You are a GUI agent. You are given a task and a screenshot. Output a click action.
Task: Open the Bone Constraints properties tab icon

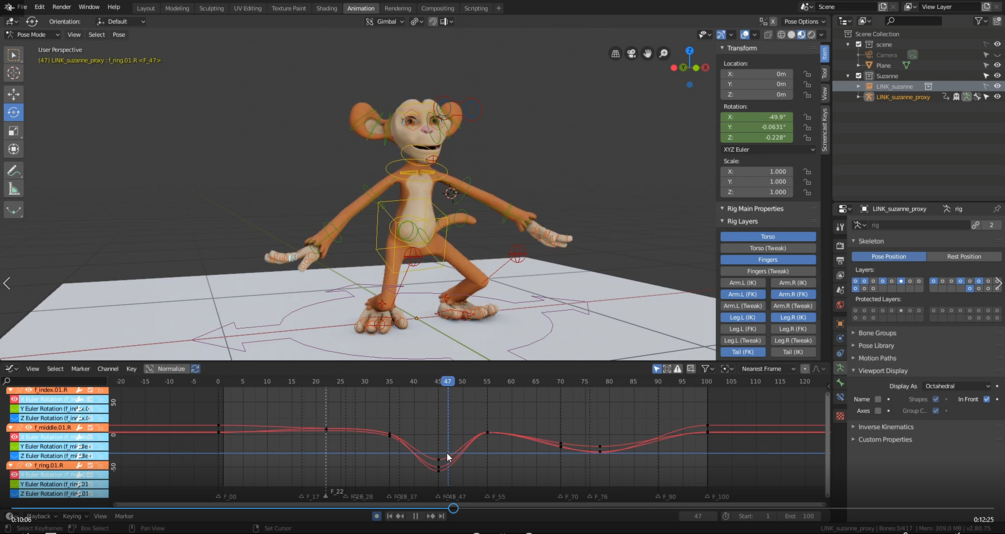[840, 398]
